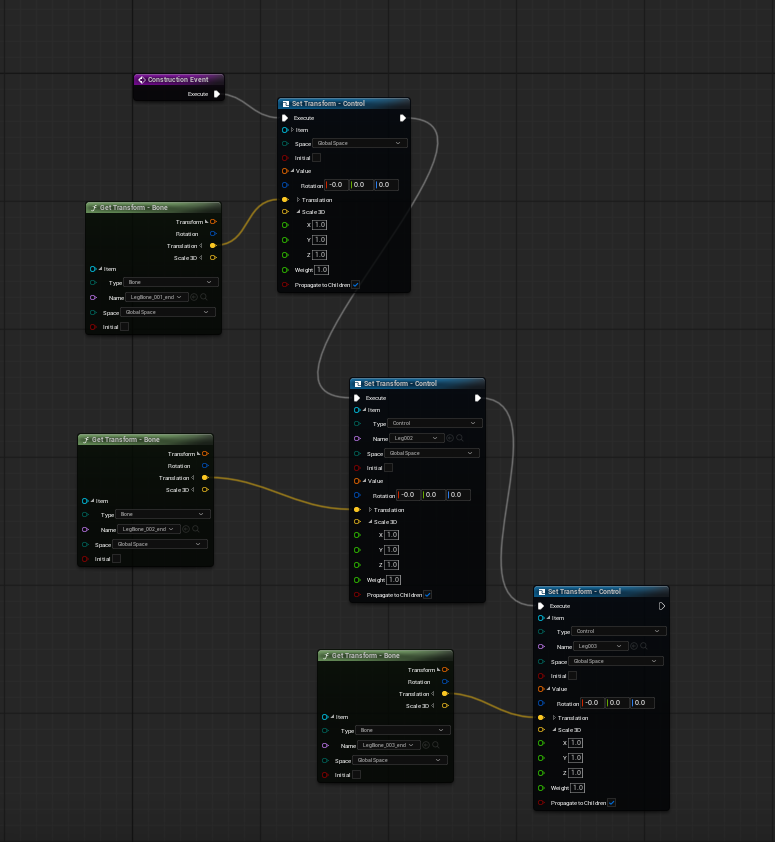Screen dimensions: 775x842
Task: Expand Translation on the topmost Set Transform node
Action: tap(298, 200)
